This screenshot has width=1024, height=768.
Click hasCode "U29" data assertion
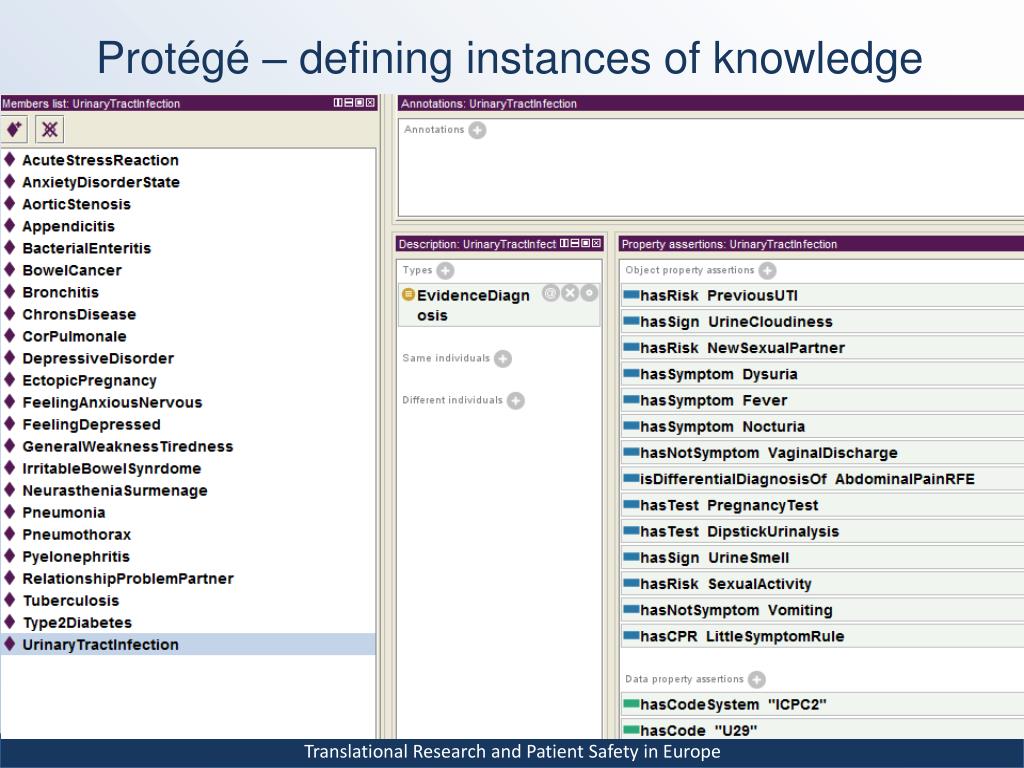[x=823, y=730]
